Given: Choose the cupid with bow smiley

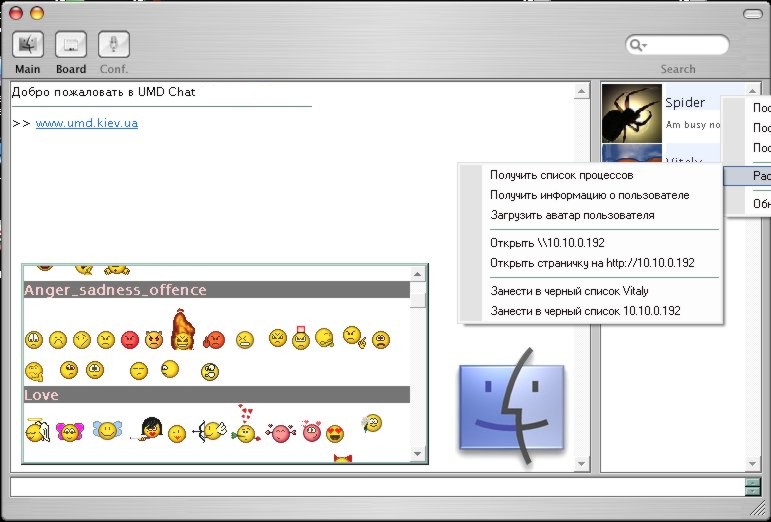Looking at the screenshot, I should click(211, 432).
